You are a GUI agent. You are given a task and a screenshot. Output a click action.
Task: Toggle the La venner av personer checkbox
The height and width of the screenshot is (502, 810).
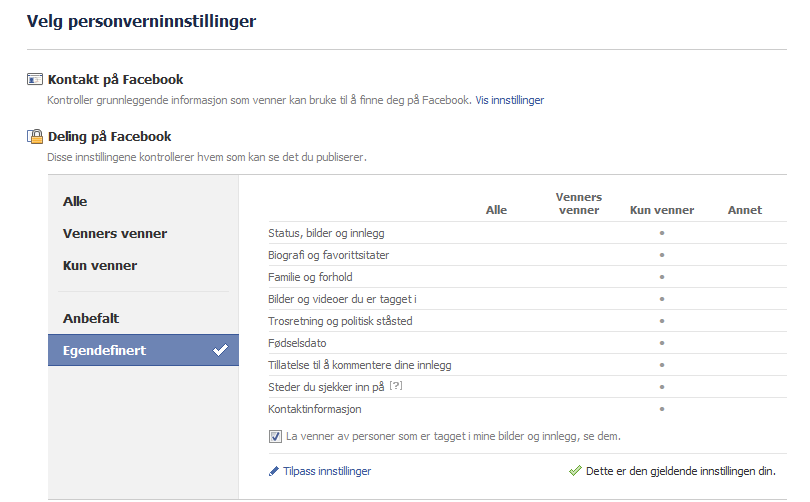[275, 436]
